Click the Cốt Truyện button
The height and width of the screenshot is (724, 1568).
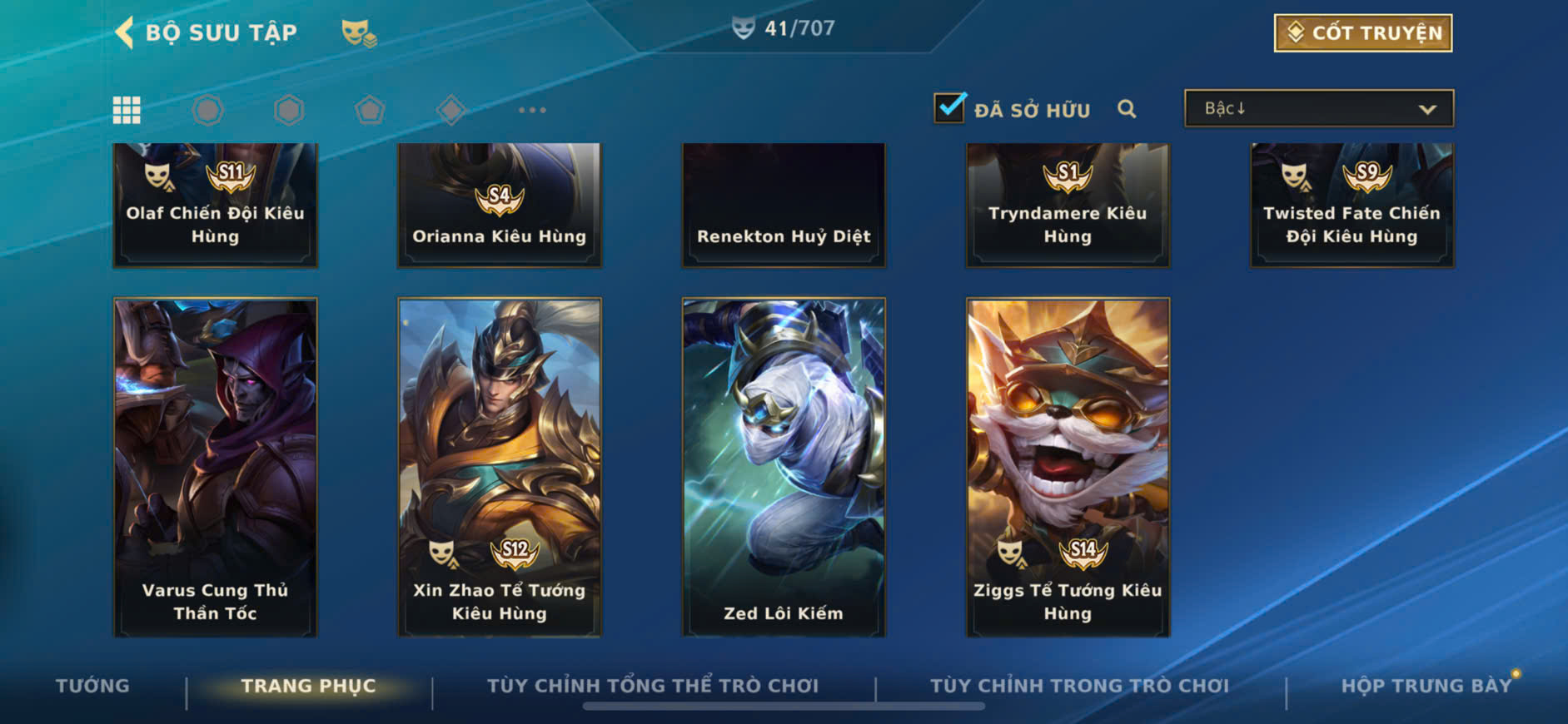(x=1363, y=33)
